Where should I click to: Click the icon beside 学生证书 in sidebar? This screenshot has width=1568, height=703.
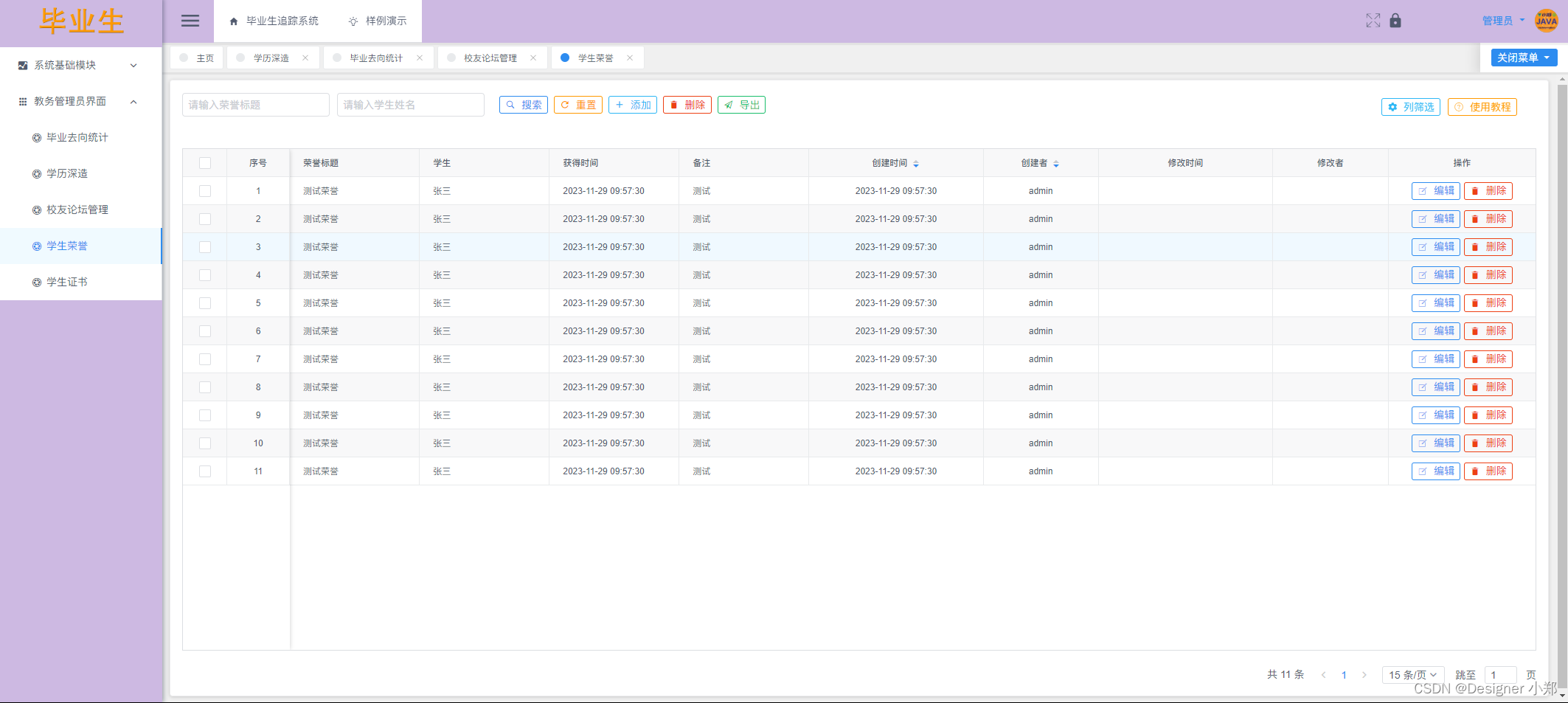(37, 283)
